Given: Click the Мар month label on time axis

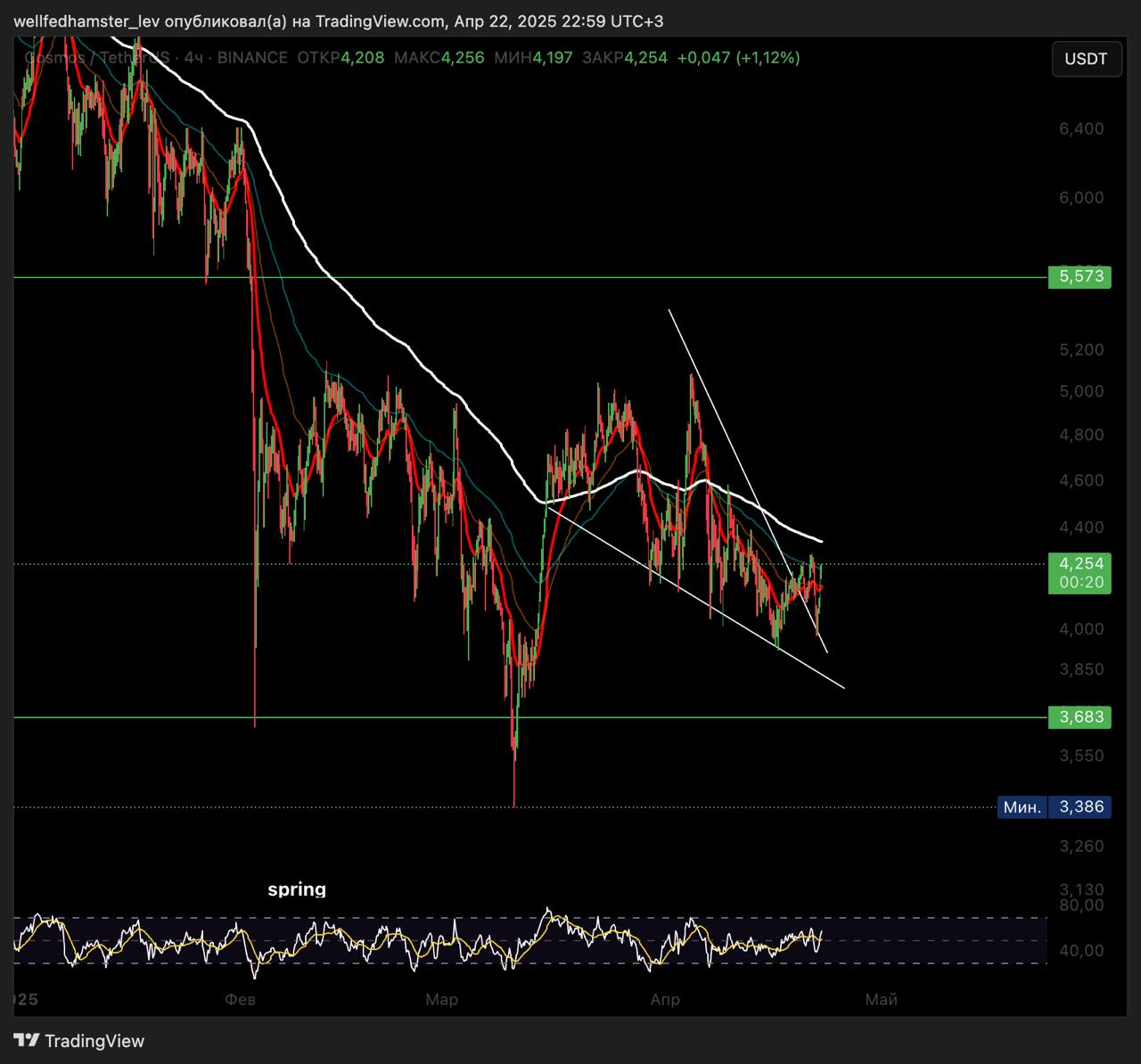Looking at the screenshot, I should [x=441, y=1000].
